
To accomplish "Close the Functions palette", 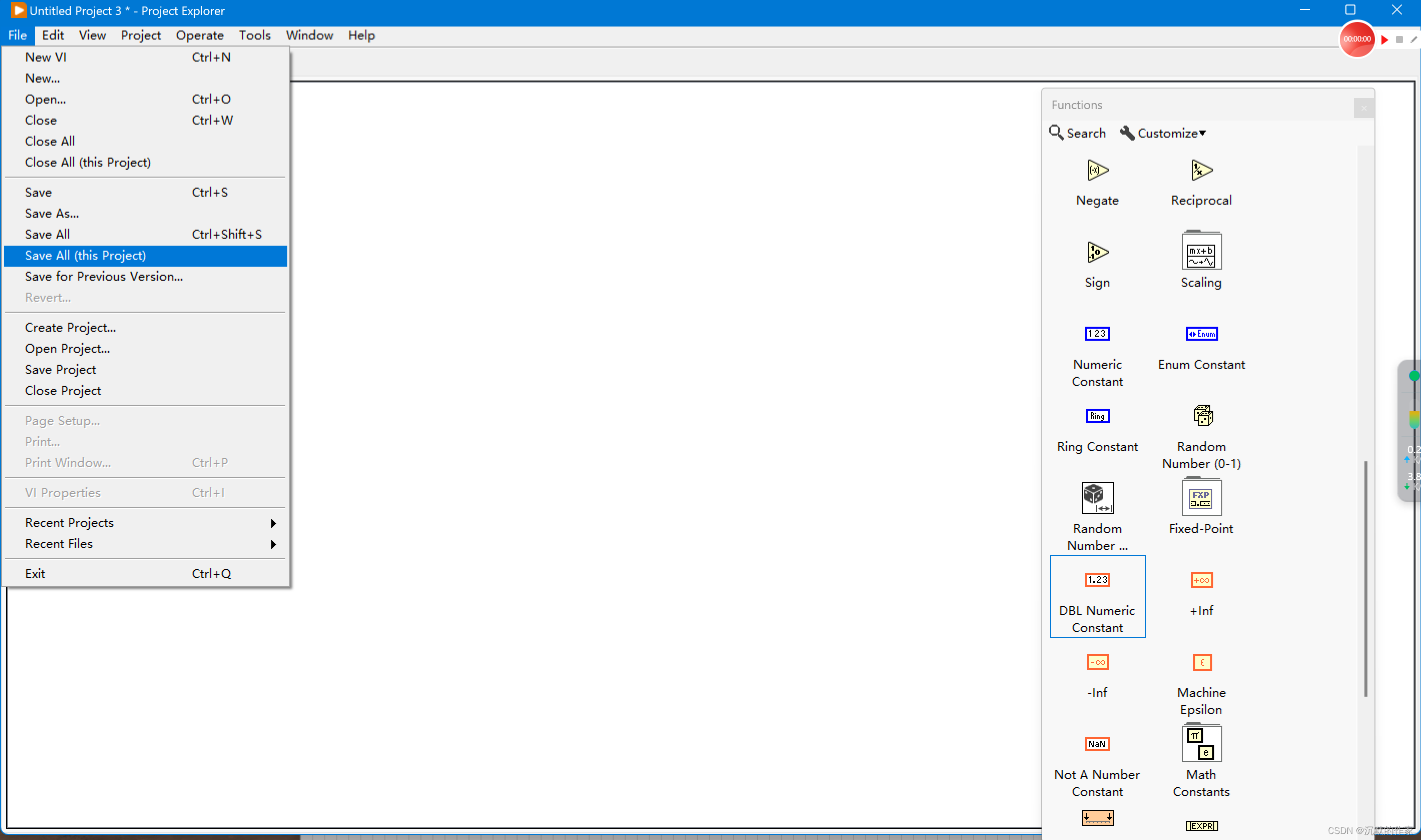I will pyautogui.click(x=1363, y=108).
